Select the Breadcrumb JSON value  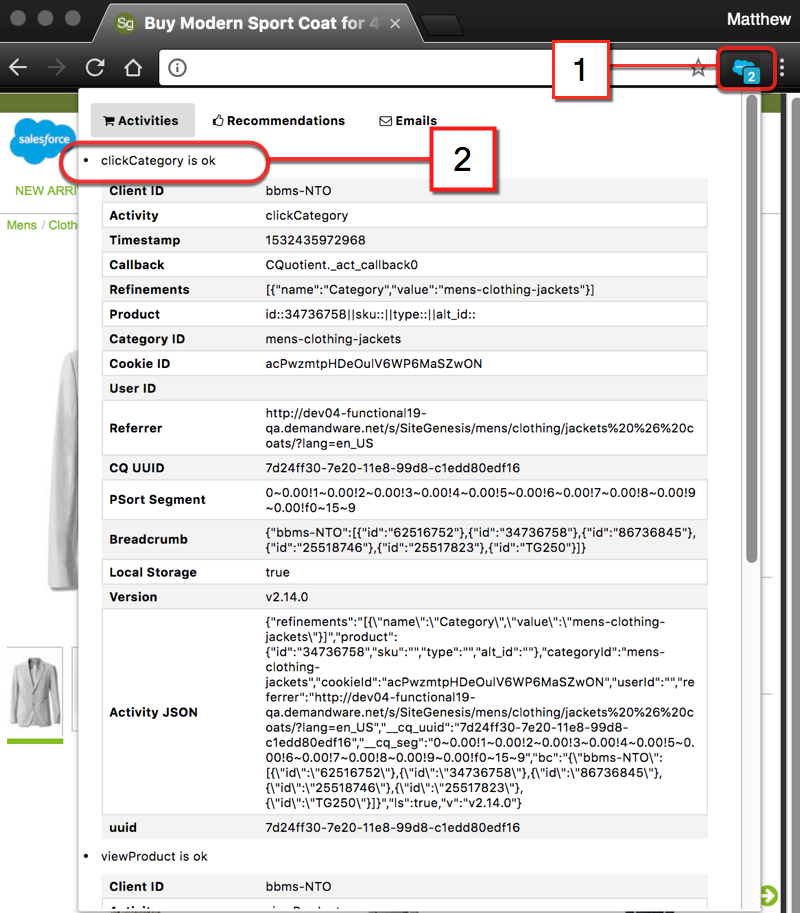(x=480, y=540)
